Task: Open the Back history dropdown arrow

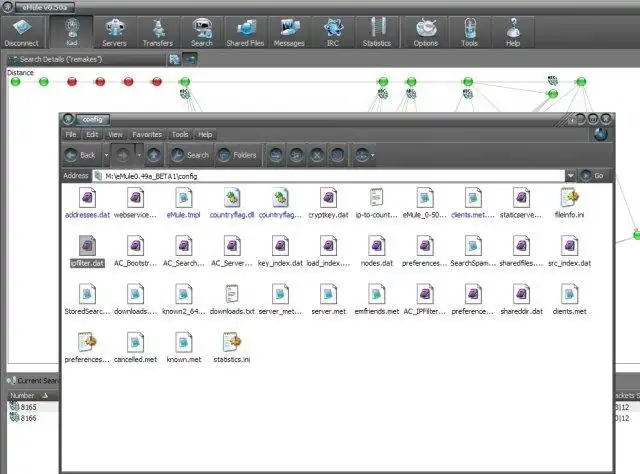Action: pos(107,155)
